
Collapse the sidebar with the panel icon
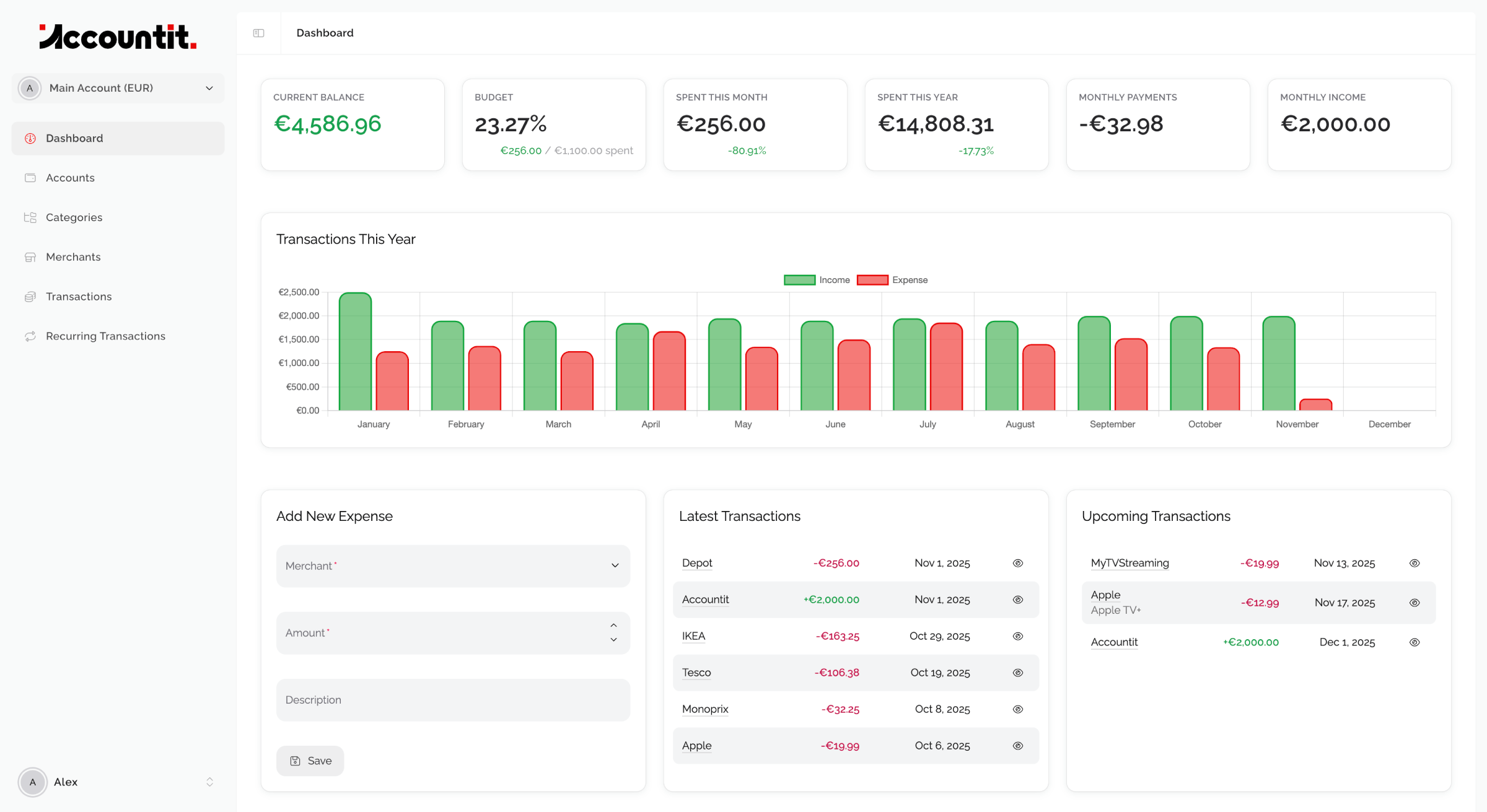pyautogui.click(x=258, y=33)
